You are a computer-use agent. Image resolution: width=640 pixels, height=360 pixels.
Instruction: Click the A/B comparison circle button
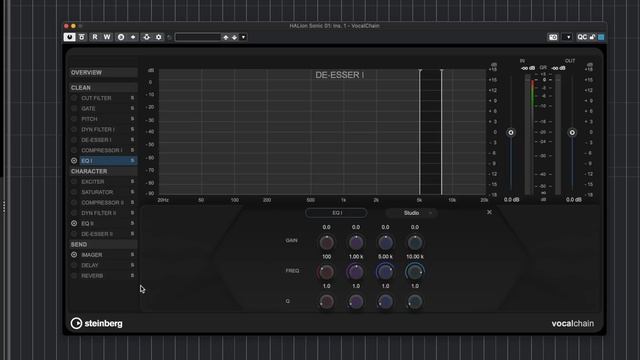(x=121, y=37)
